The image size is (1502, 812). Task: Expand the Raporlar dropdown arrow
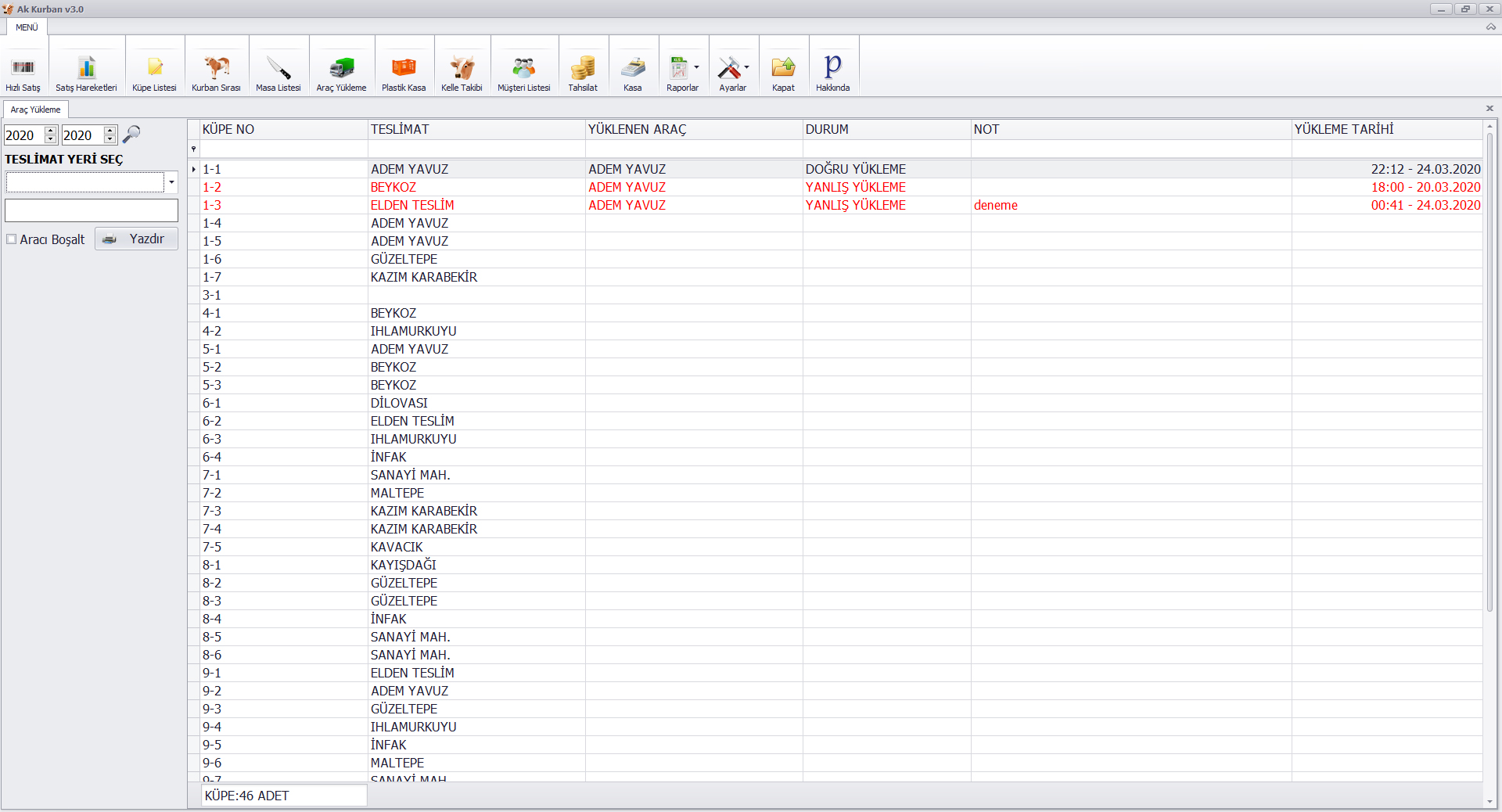[x=696, y=67]
